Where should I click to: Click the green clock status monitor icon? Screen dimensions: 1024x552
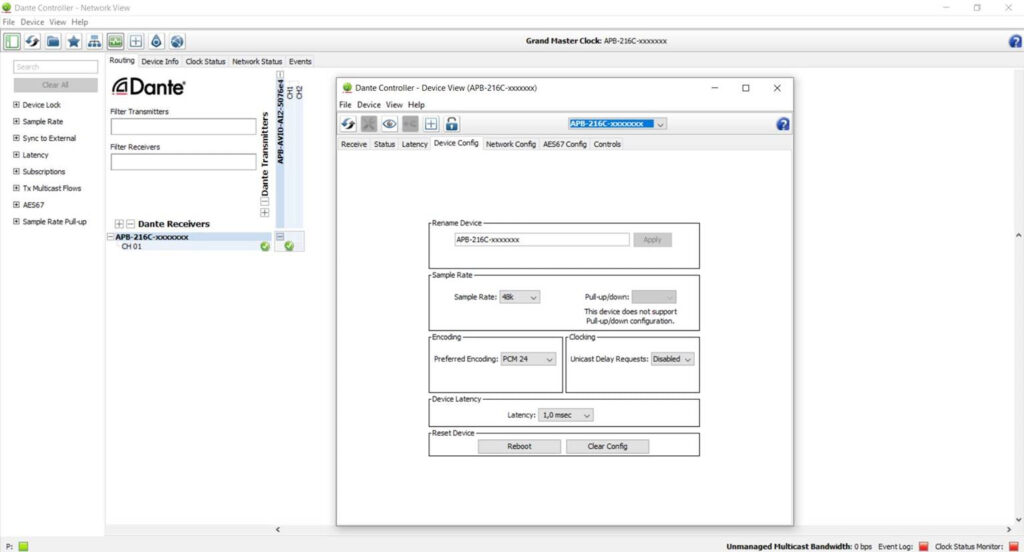115,41
